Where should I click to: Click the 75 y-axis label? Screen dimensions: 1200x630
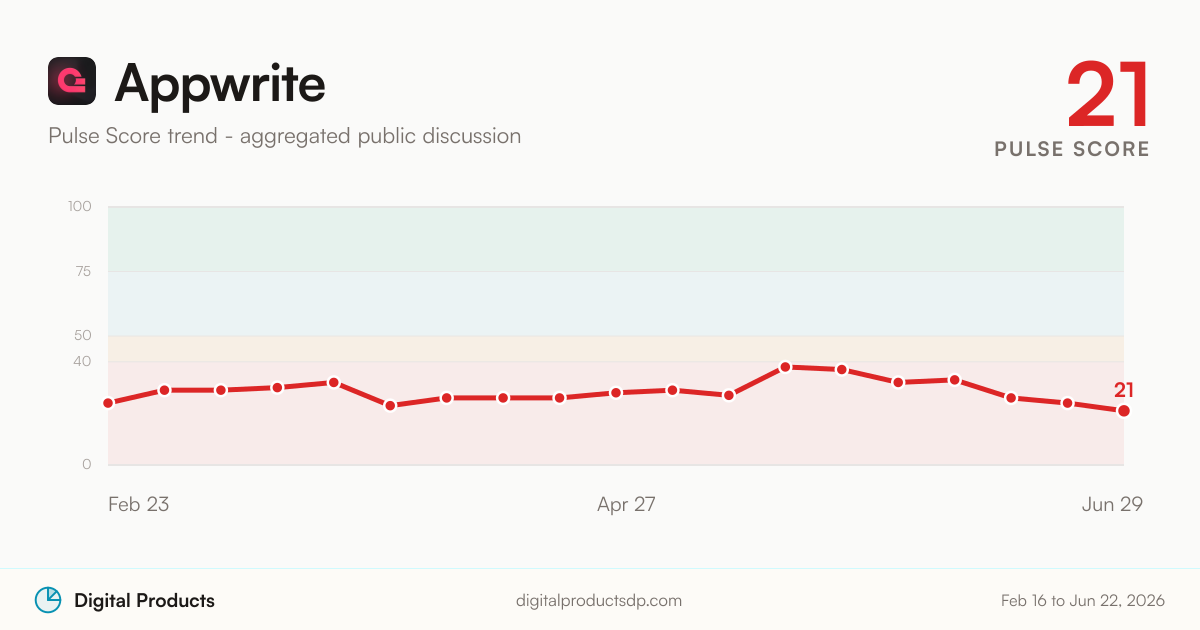(x=83, y=271)
